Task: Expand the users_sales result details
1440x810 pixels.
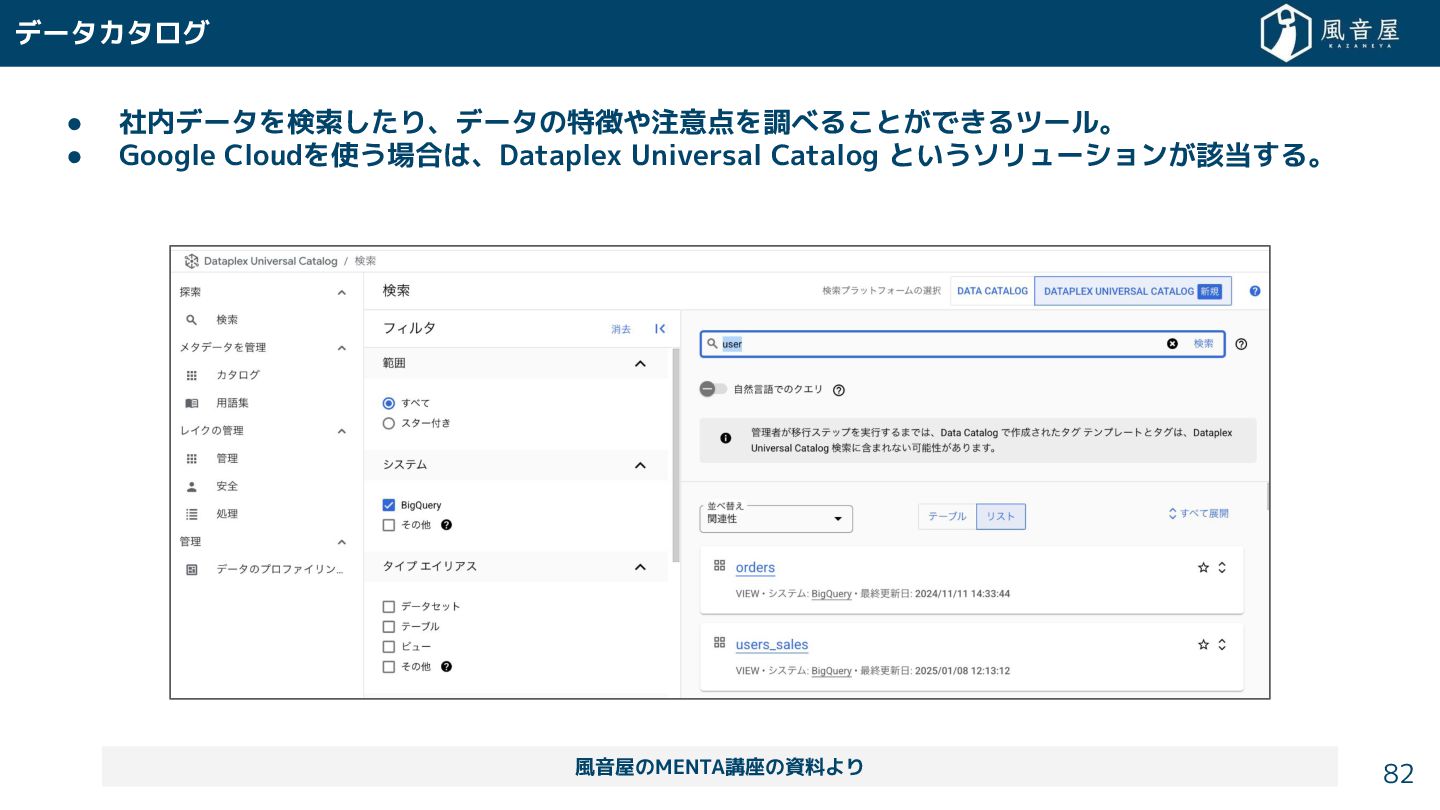Action: tap(1222, 645)
